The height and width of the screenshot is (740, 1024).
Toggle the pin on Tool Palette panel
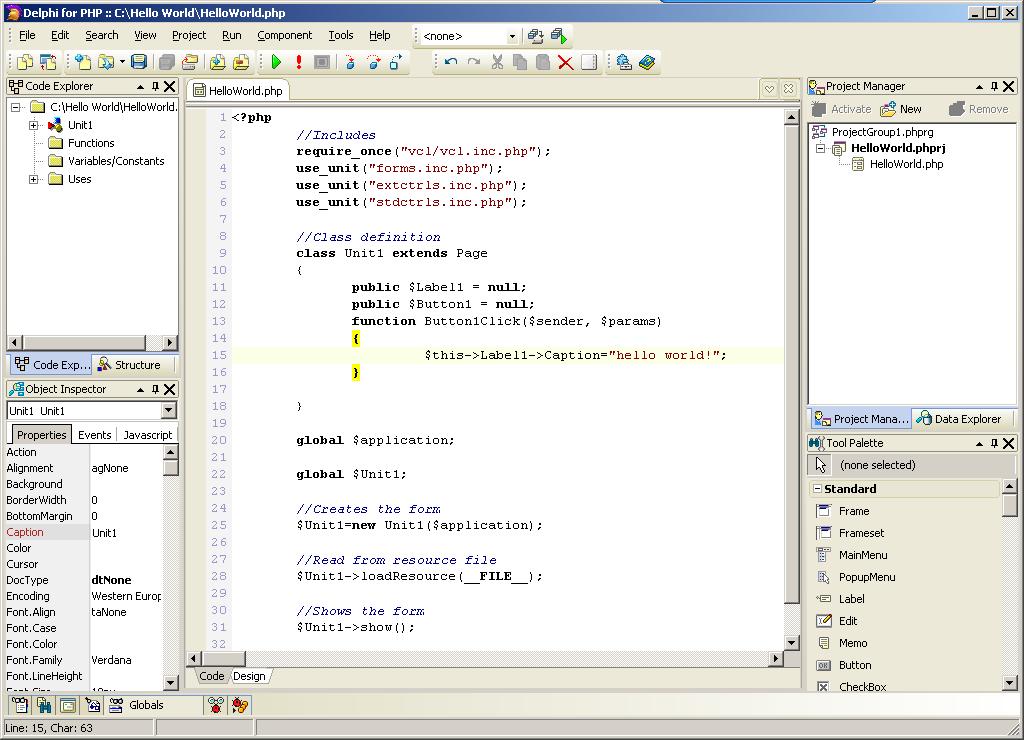tap(994, 443)
